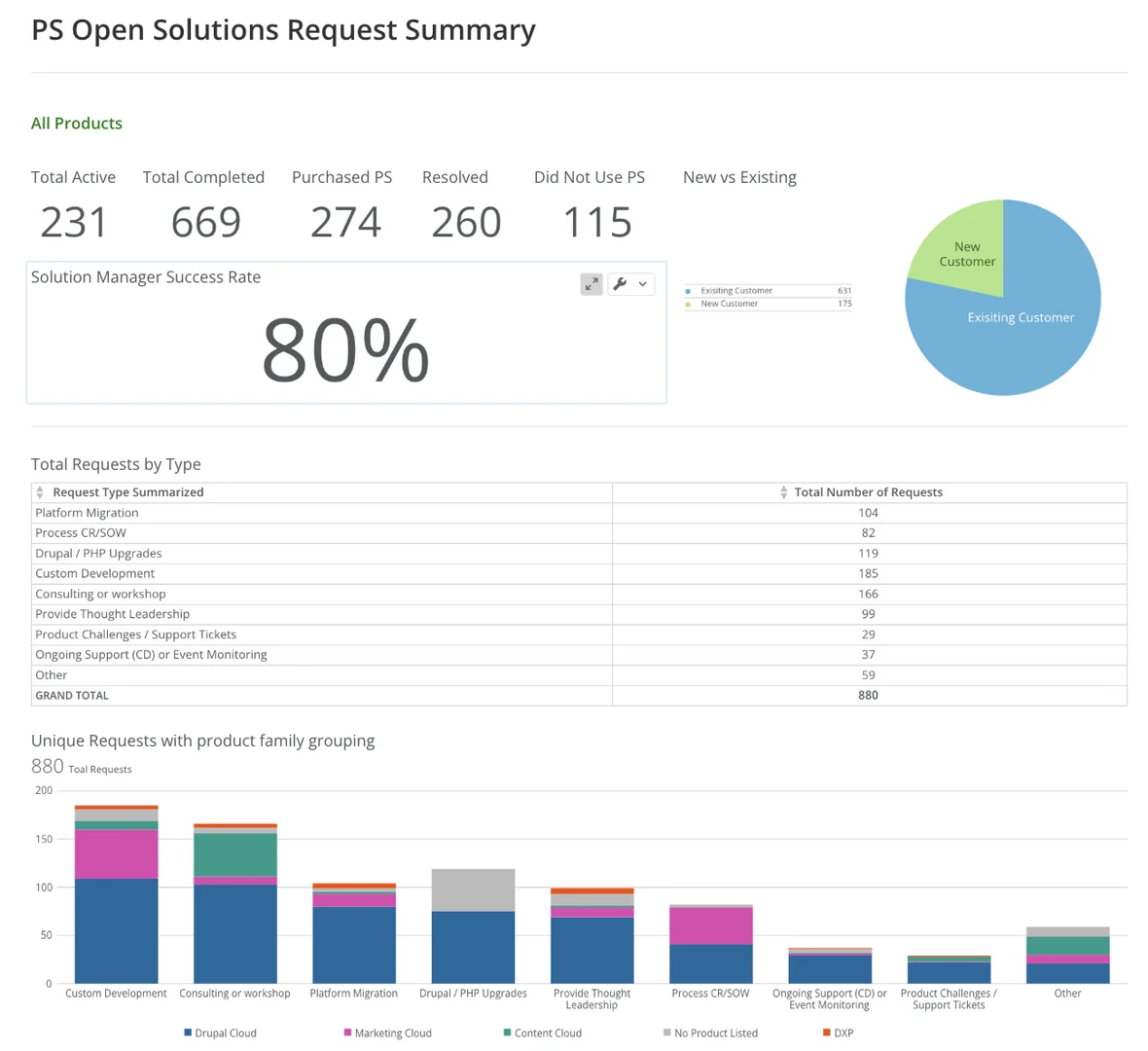Image resolution: width=1148 pixels, height=1051 pixels.
Task: Open the dropdown chevron beside the wrench icon
Action: pos(642,284)
